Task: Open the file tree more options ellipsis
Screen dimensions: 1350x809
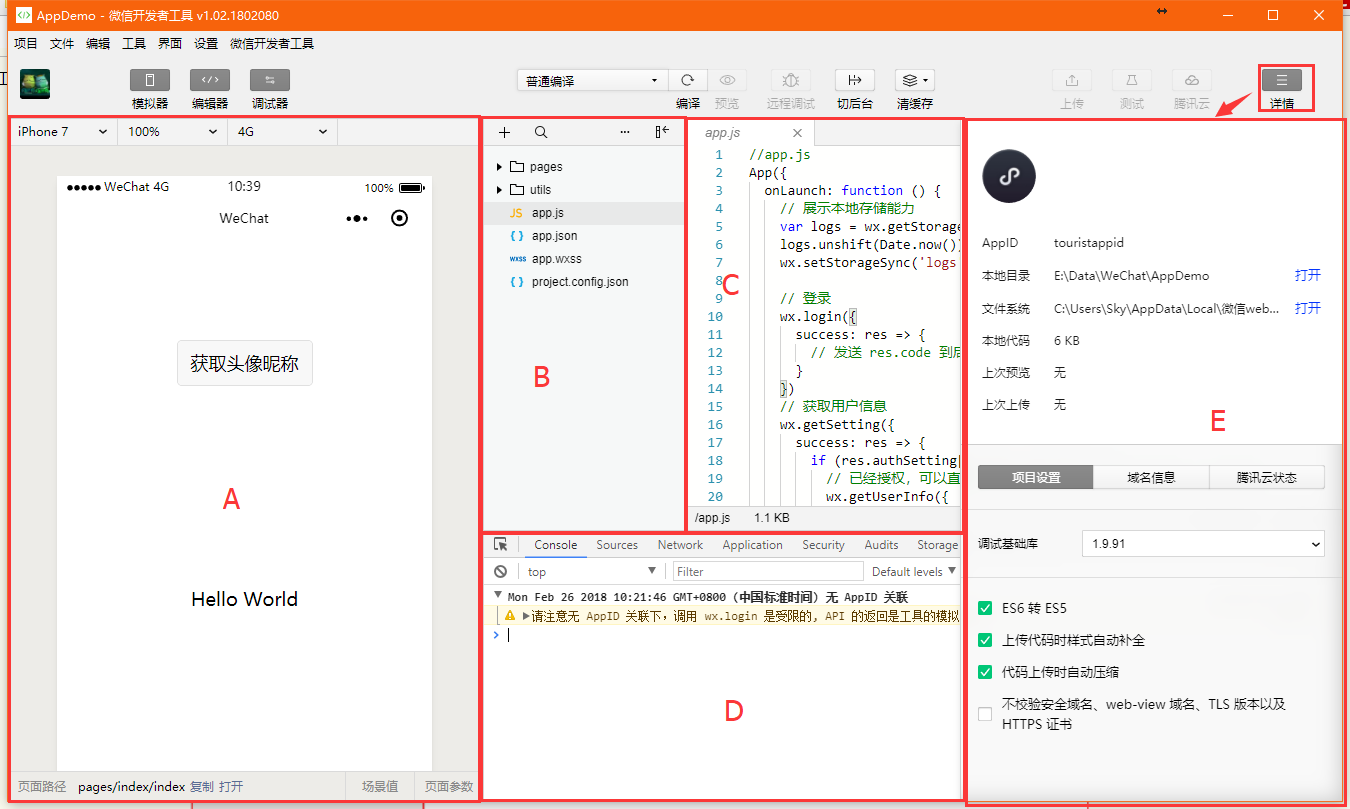Action: tap(625, 132)
